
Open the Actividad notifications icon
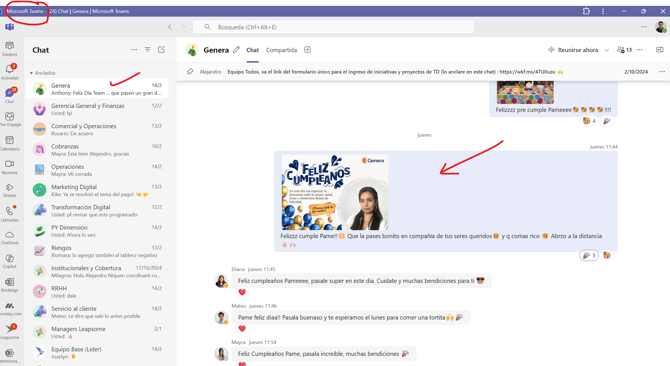coord(9,72)
